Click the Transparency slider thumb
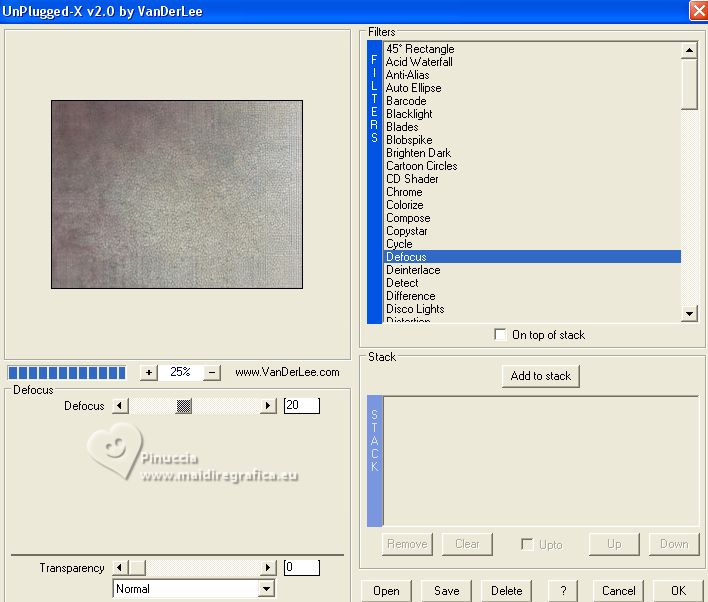708x602 pixels. [x=137, y=568]
